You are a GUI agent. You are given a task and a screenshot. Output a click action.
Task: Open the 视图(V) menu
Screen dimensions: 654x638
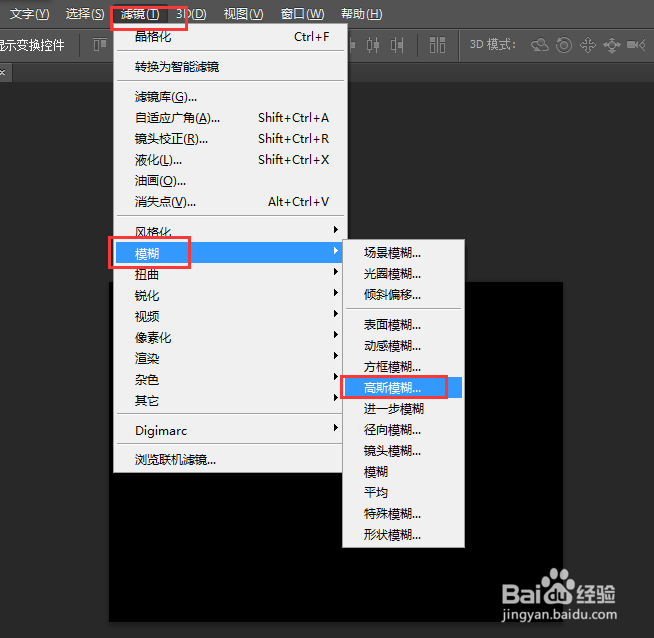pyautogui.click(x=244, y=14)
